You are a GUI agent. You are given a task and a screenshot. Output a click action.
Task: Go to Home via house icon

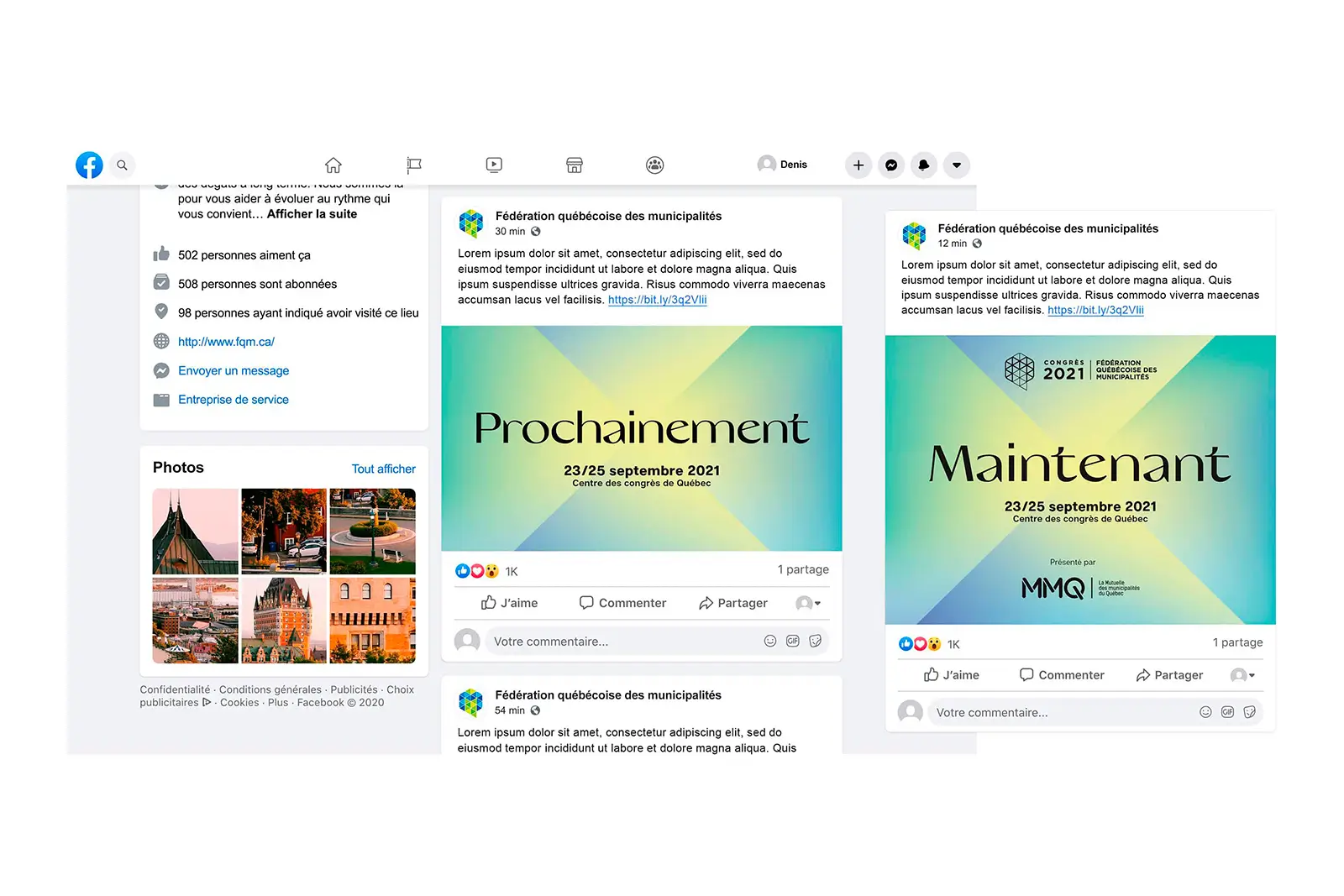tap(333, 165)
